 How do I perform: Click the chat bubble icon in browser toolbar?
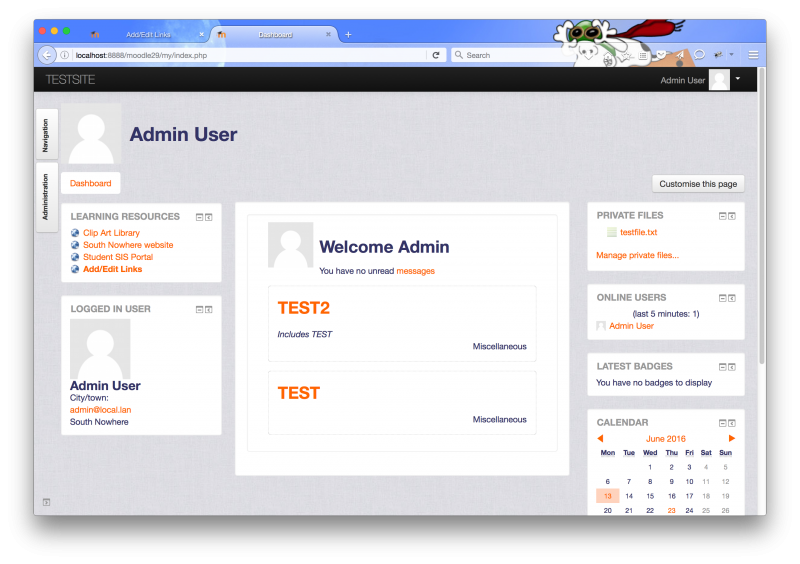[699, 55]
